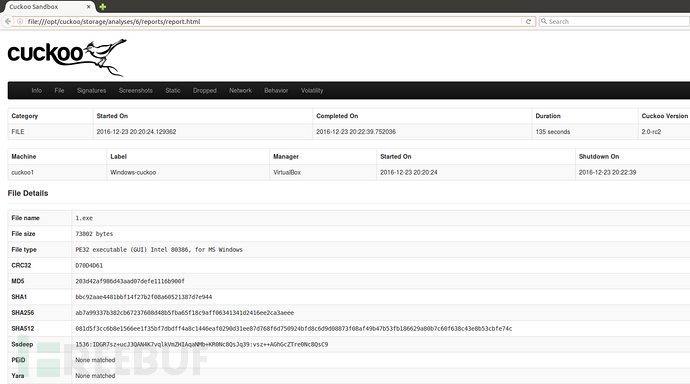690x384 pixels.
Task: Select the SHA512 hash value
Action: click(x=294, y=329)
